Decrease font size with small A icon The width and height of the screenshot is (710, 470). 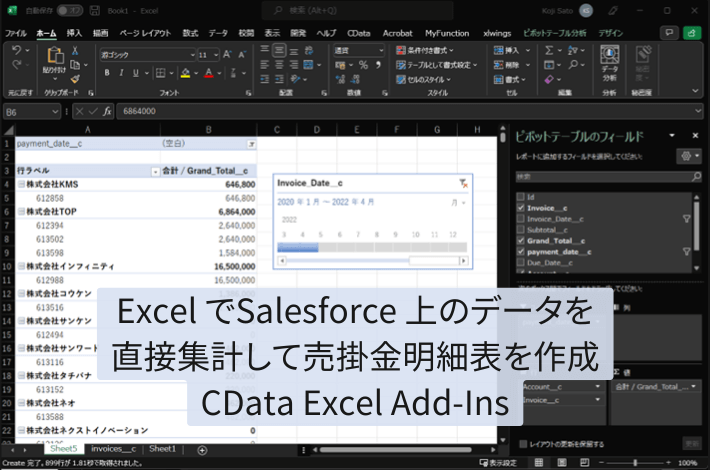242,55
